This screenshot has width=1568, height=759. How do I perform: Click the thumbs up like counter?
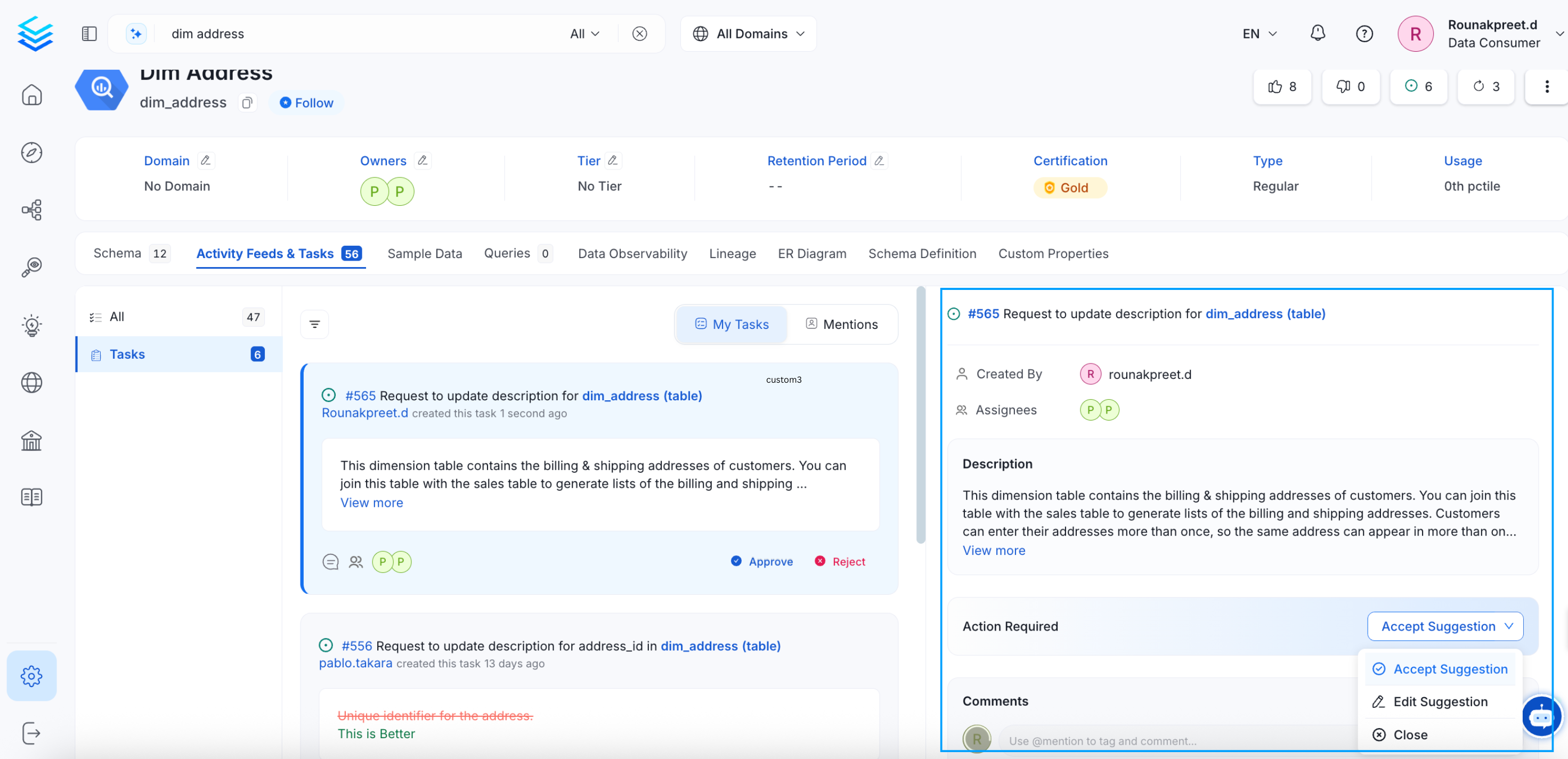click(1282, 86)
